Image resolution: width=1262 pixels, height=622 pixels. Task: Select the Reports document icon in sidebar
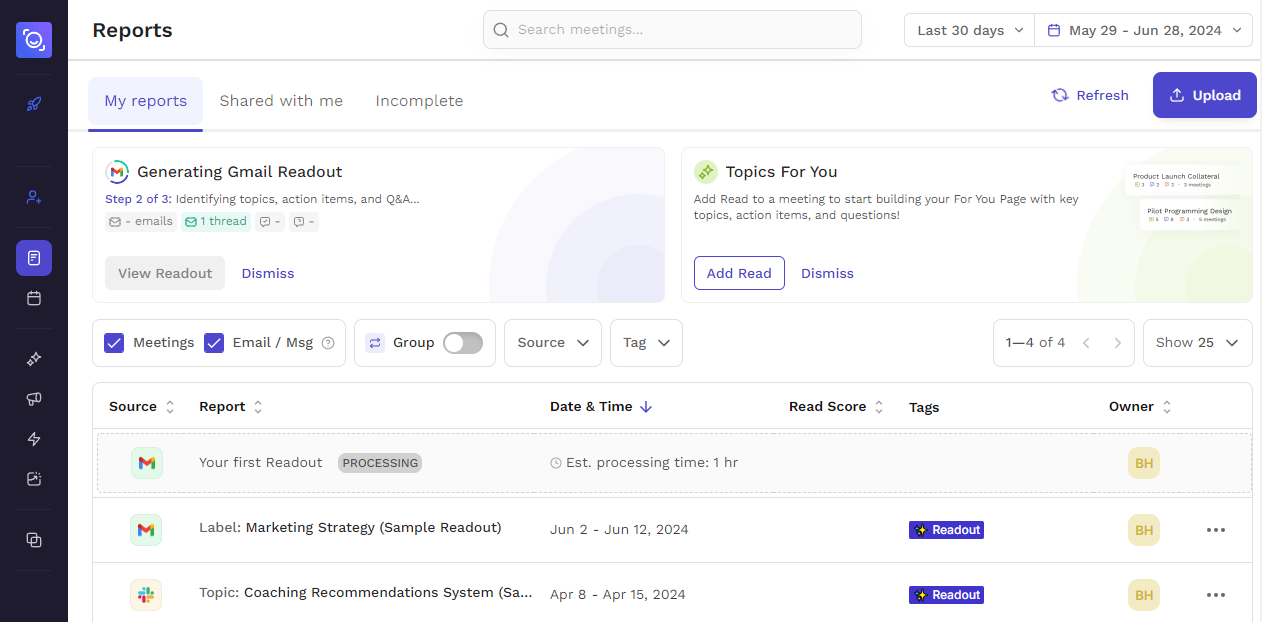(x=34, y=258)
